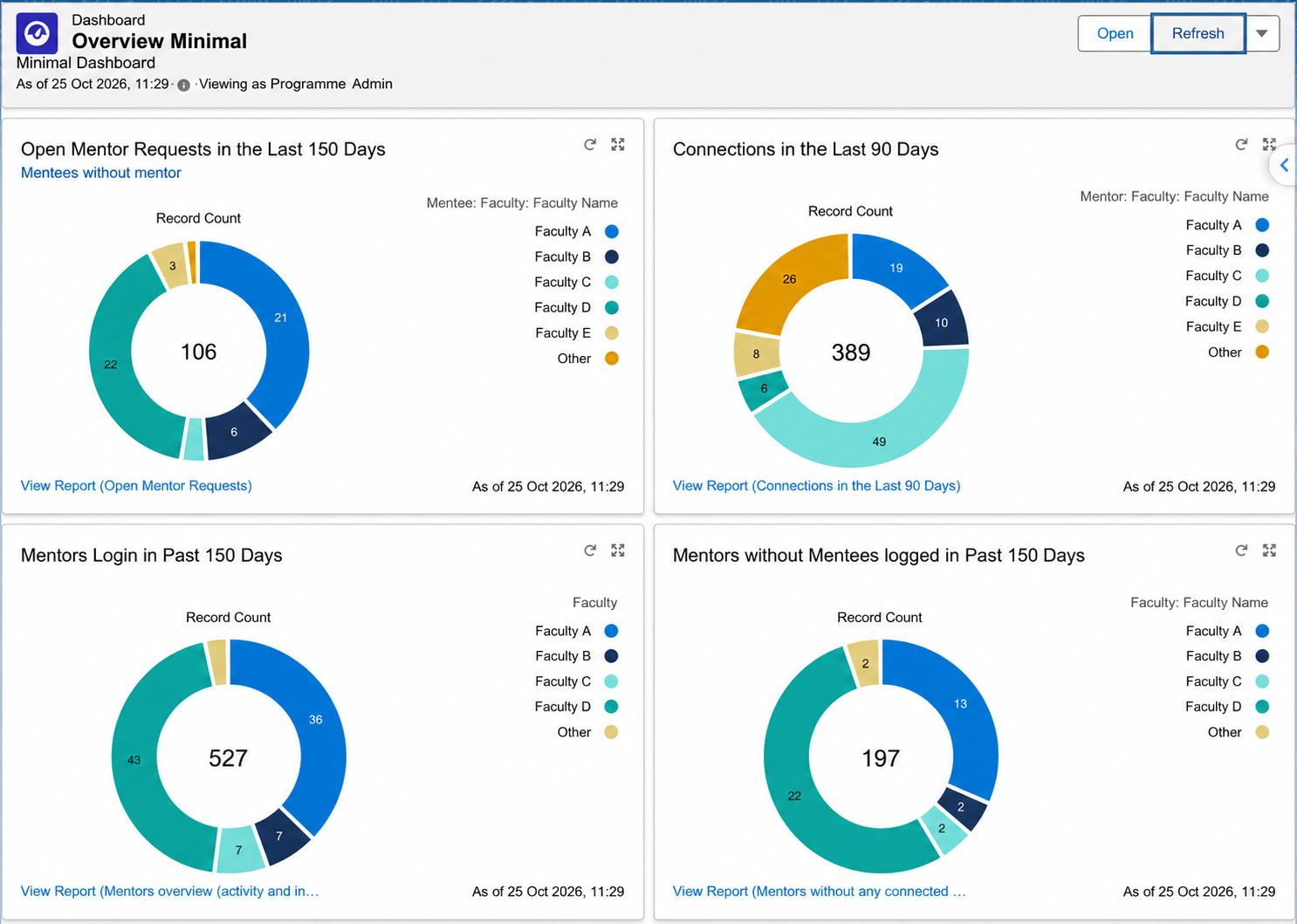Open View Report (Open Mentor Requests) link
The width and height of the screenshot is (1297, 924).
click(x=136, y=486)
